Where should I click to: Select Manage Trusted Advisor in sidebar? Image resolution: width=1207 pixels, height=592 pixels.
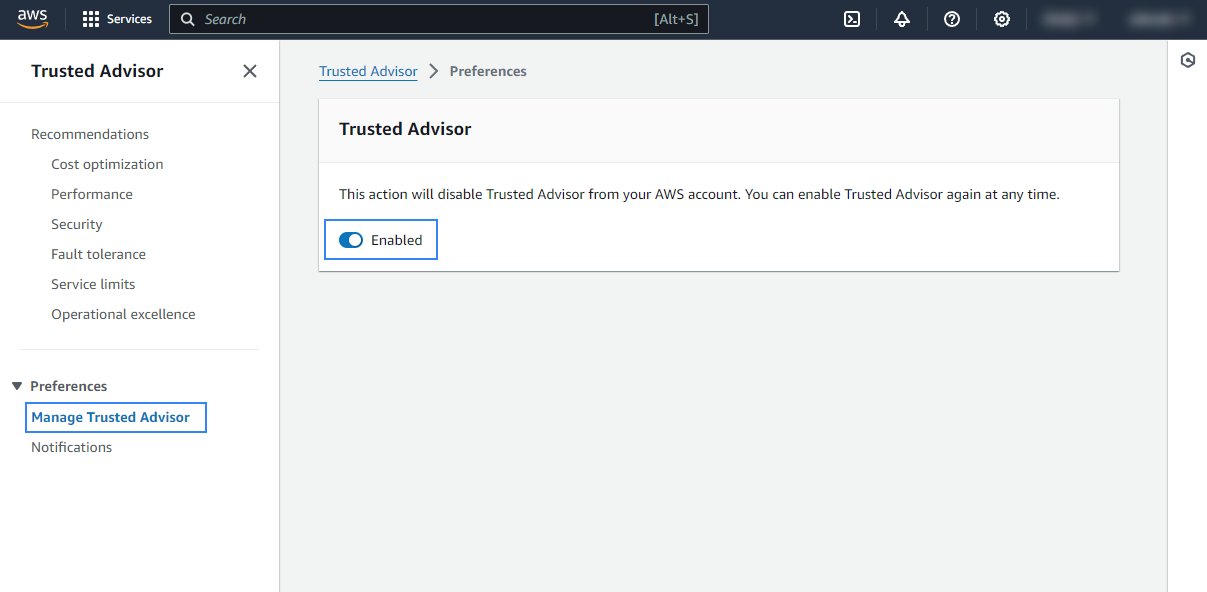110,417
